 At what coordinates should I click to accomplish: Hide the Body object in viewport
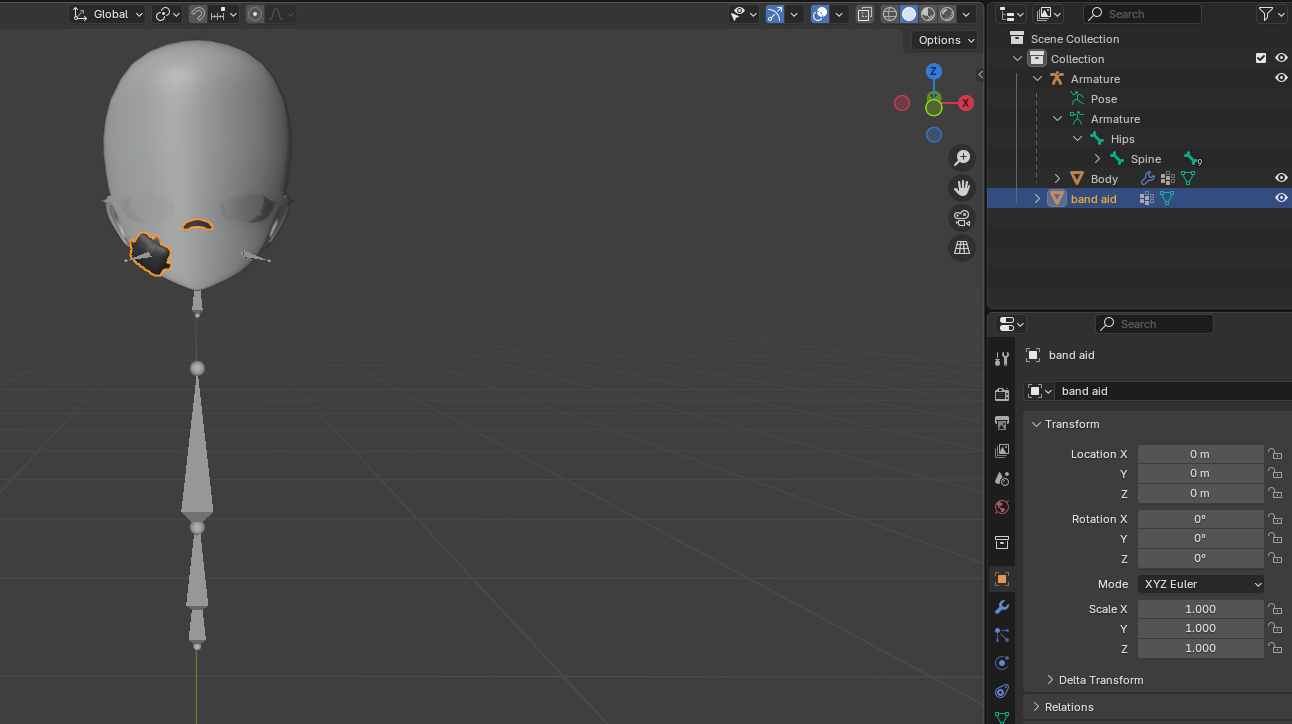click(1281, 178)
